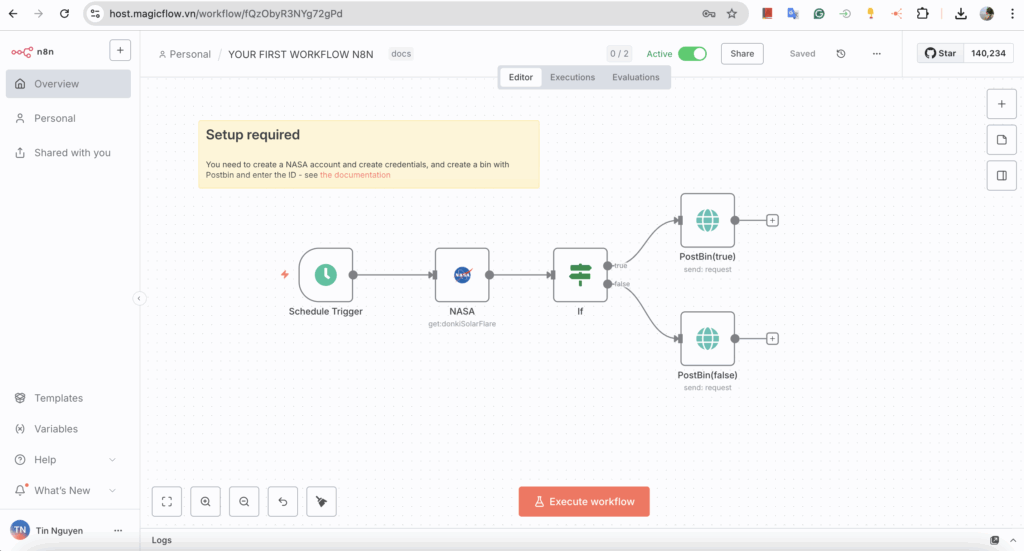Click the Share button
The image size is (1024, 551).
(742, 54)
